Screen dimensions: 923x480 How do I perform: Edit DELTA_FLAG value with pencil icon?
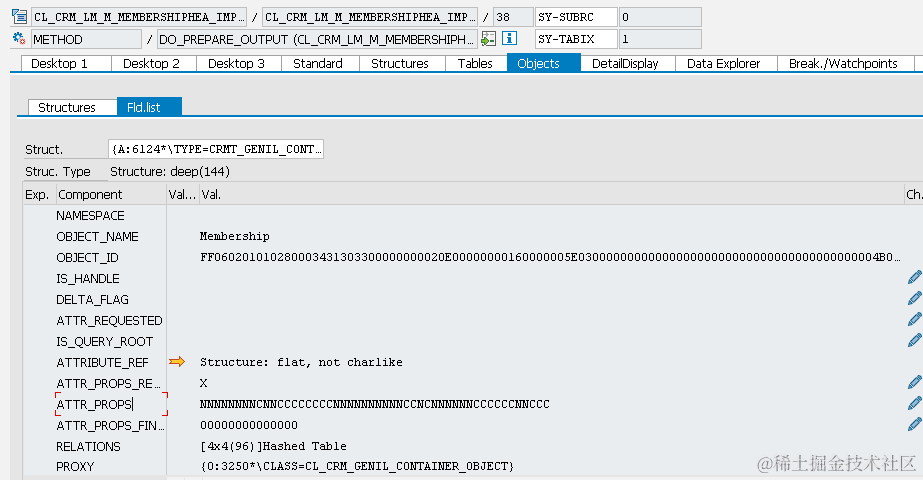[x=914, y=299]
